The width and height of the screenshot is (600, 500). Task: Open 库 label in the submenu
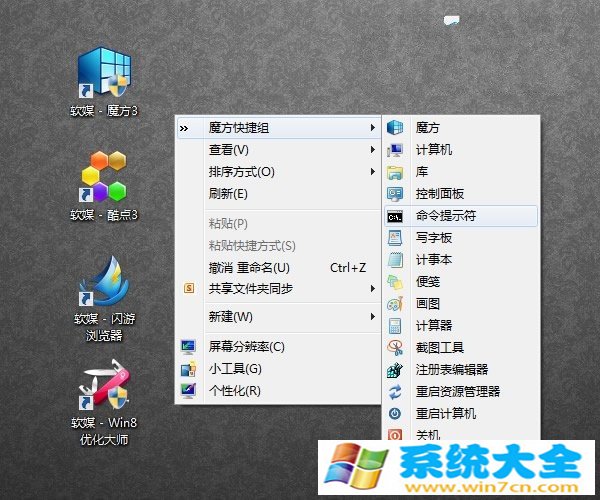tap(422, 172)
